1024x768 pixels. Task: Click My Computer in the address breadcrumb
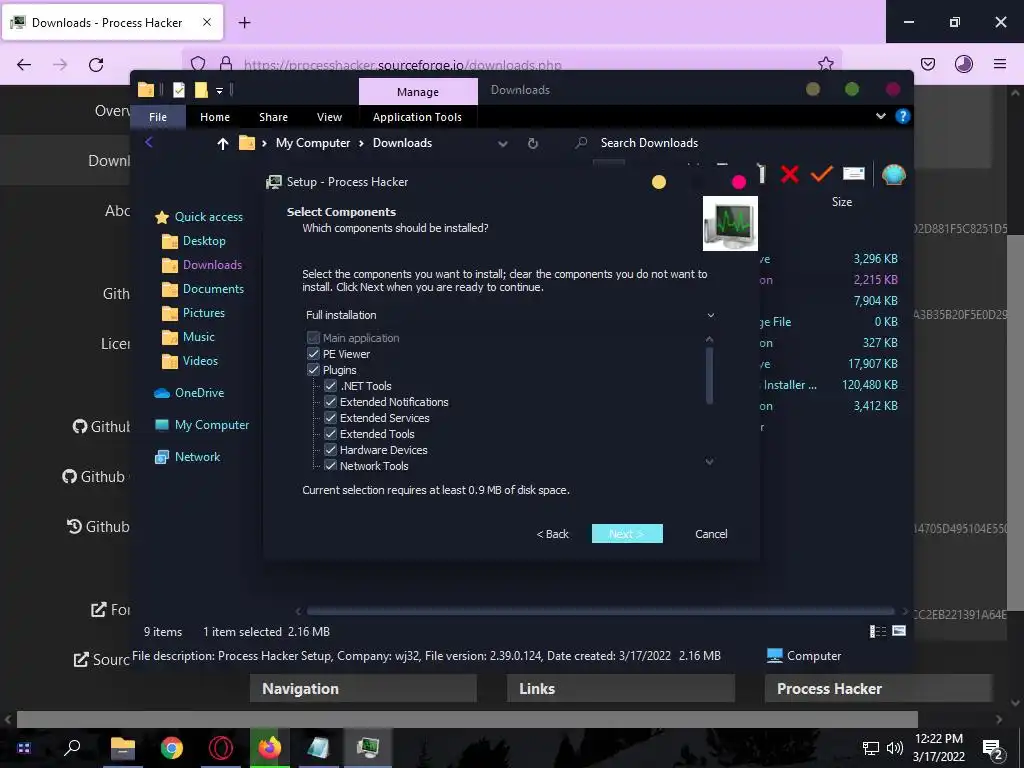tap(313, 143)
